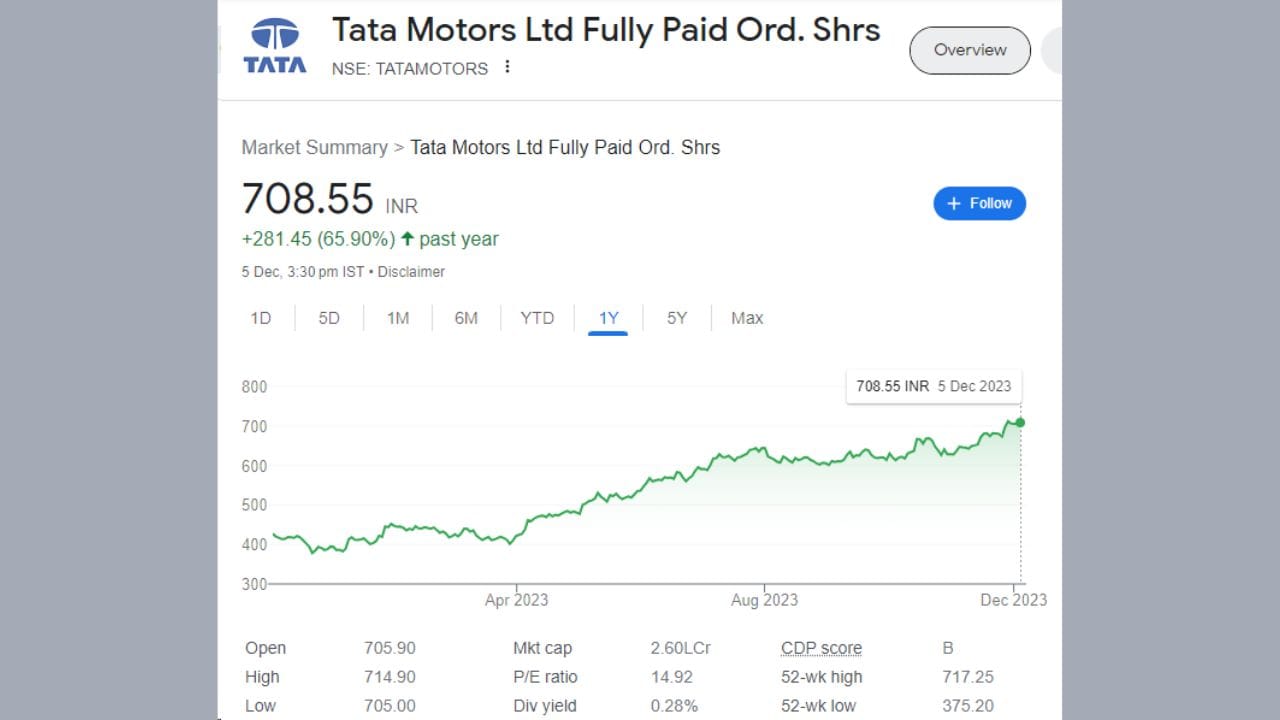Click the Aug 2023 axis label

click(764, 600)
